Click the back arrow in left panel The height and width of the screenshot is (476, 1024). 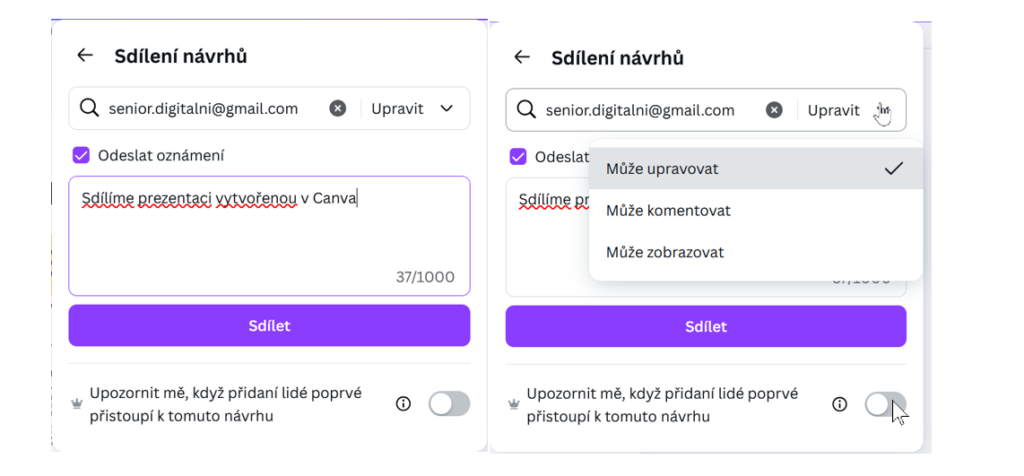(85, 56)
